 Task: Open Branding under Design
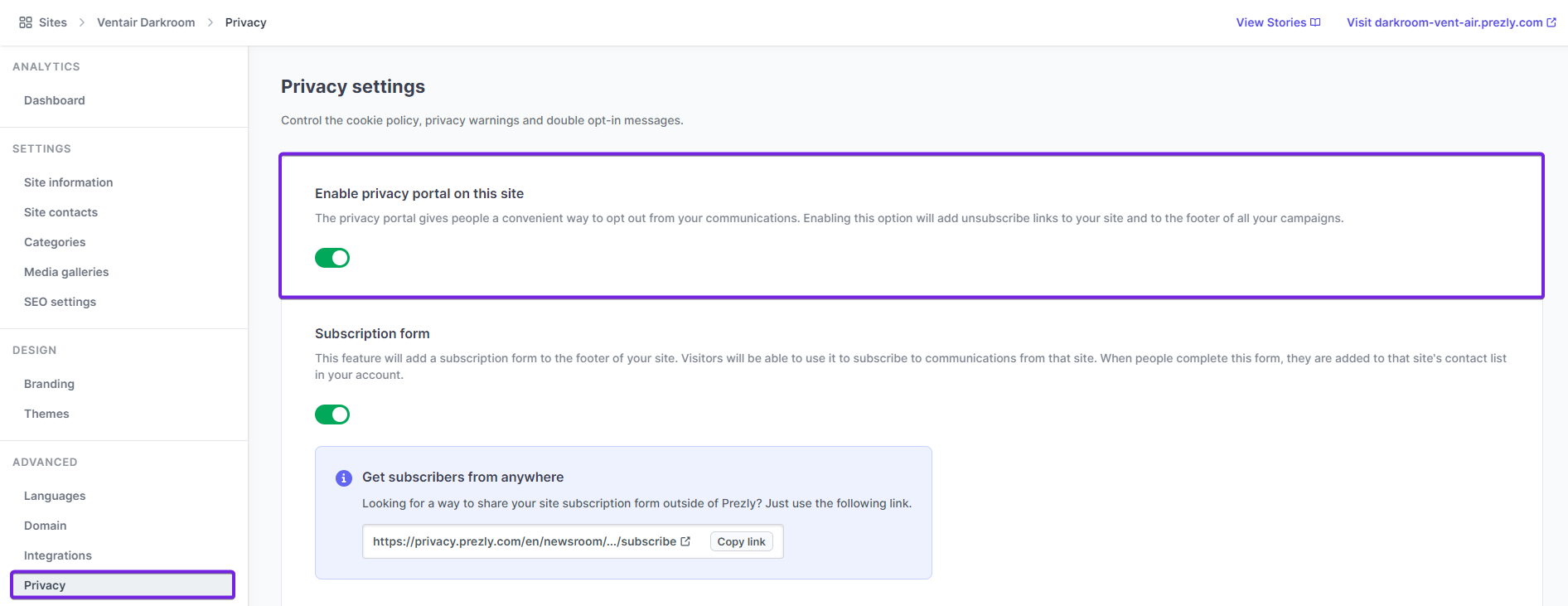click(50, 384)
